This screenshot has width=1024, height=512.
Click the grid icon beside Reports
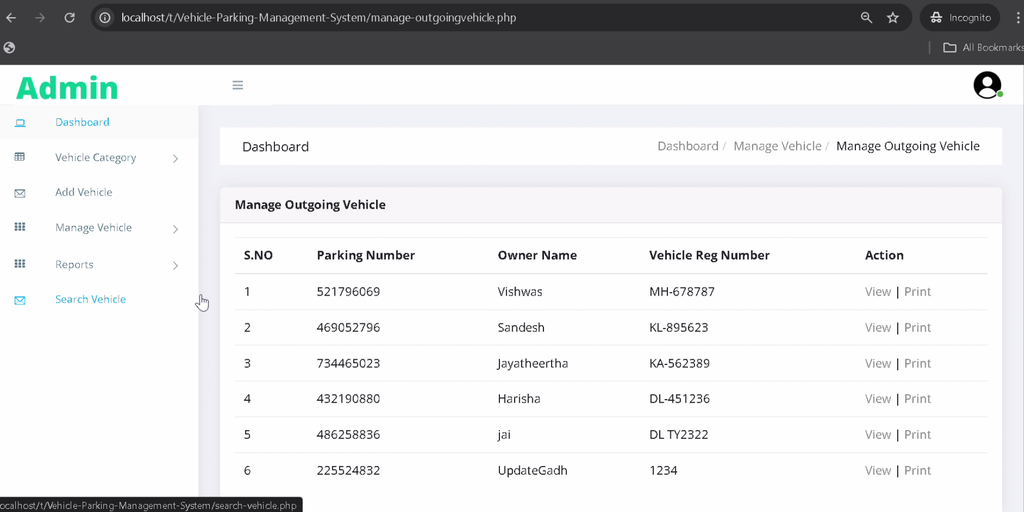tap(20, 263)
